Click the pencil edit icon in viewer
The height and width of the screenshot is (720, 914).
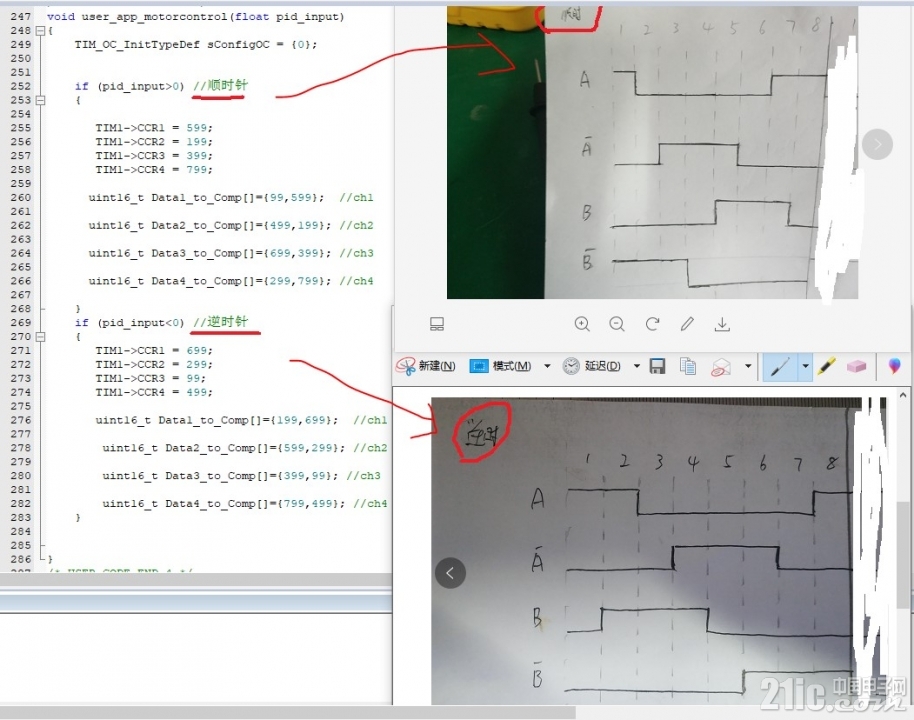point(687,324)
